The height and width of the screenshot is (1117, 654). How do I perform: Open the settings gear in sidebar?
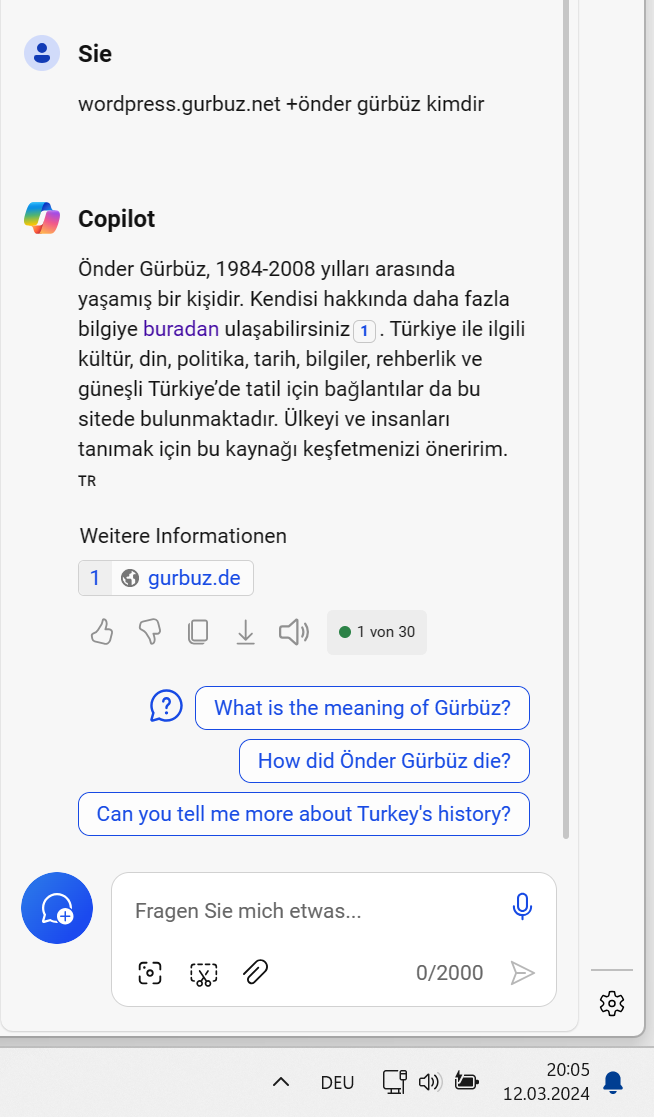pyautogui.click(x=612, y=1003)
